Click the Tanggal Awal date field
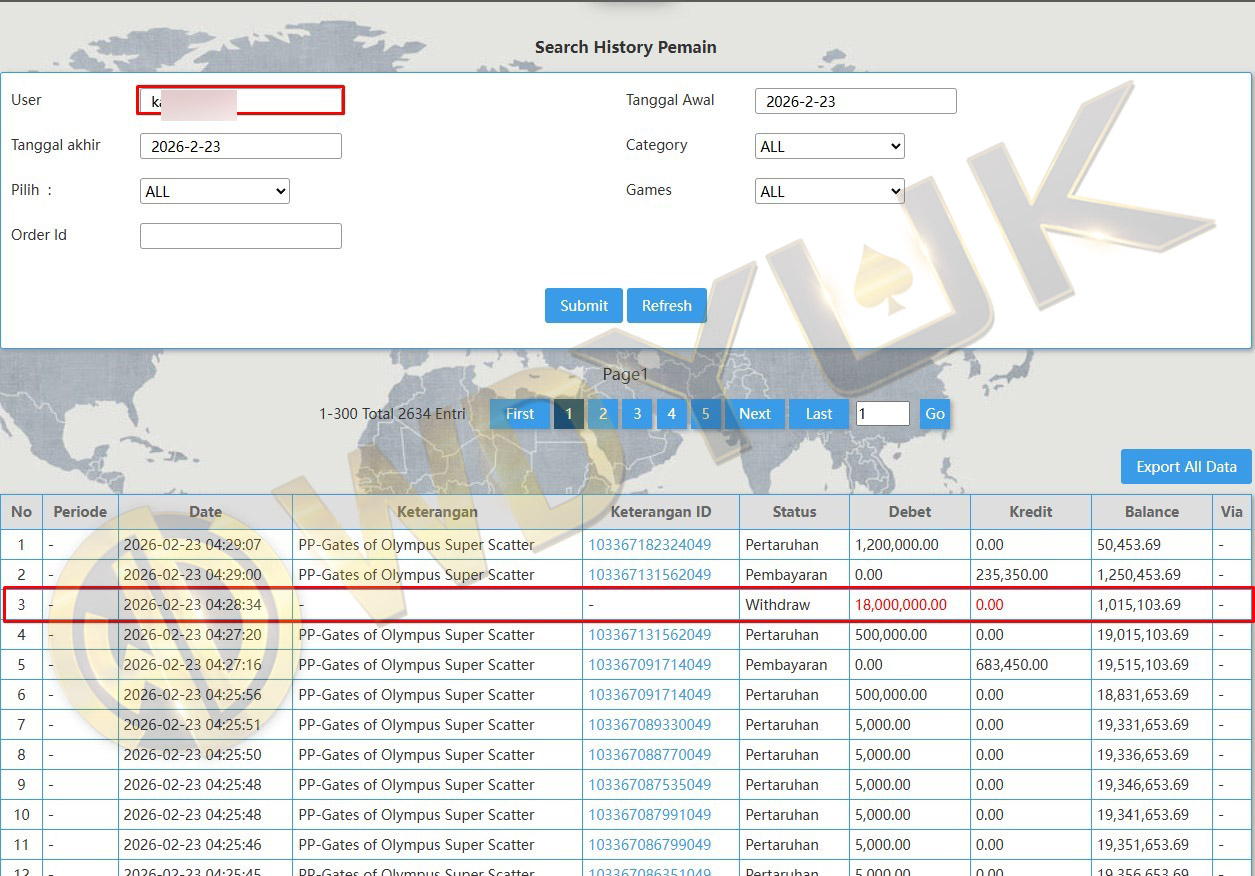The image size is (1255, 876). pyautogui.click(x=855, y=101)
